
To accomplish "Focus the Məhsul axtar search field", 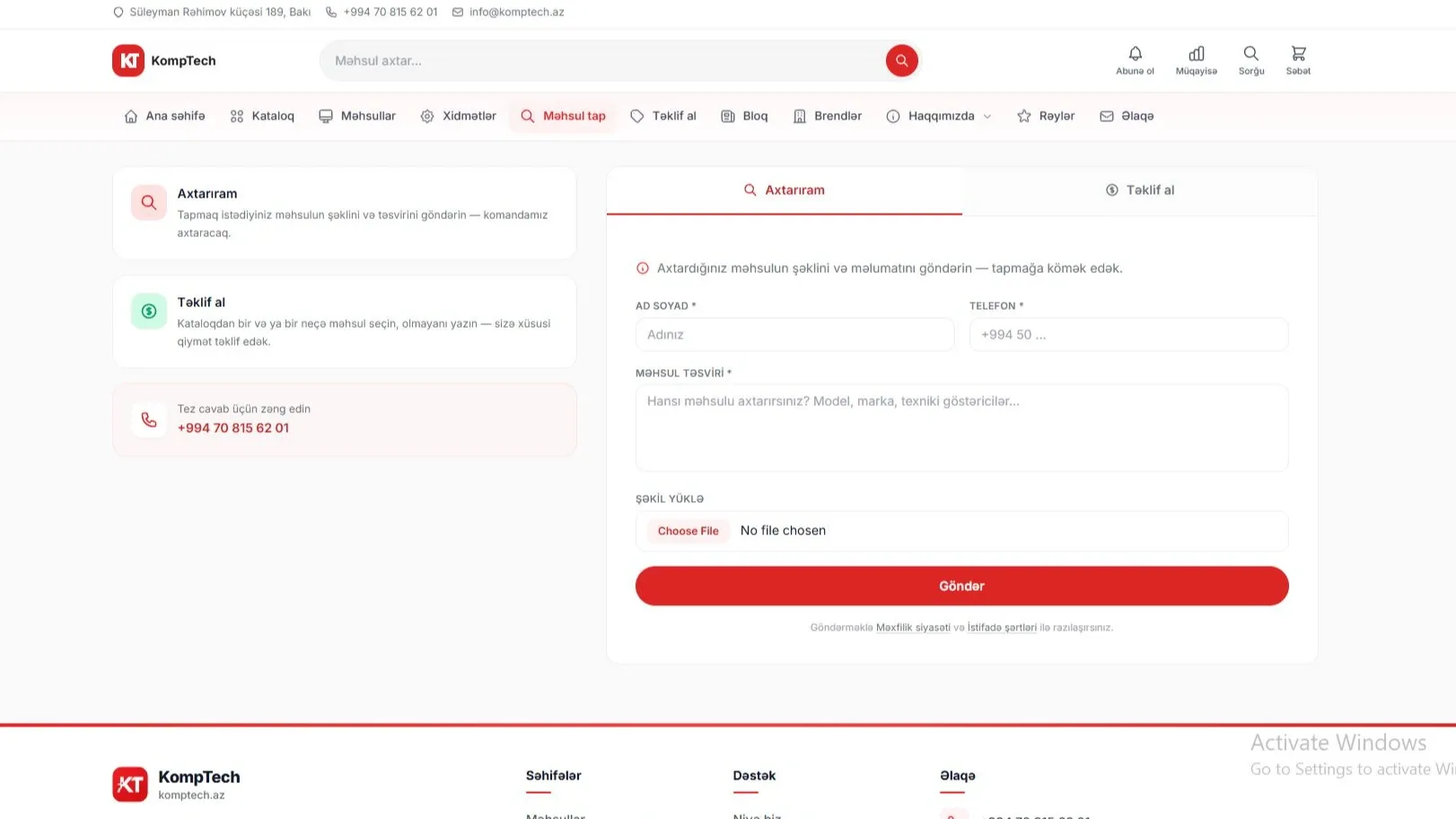I will point(601,60).
